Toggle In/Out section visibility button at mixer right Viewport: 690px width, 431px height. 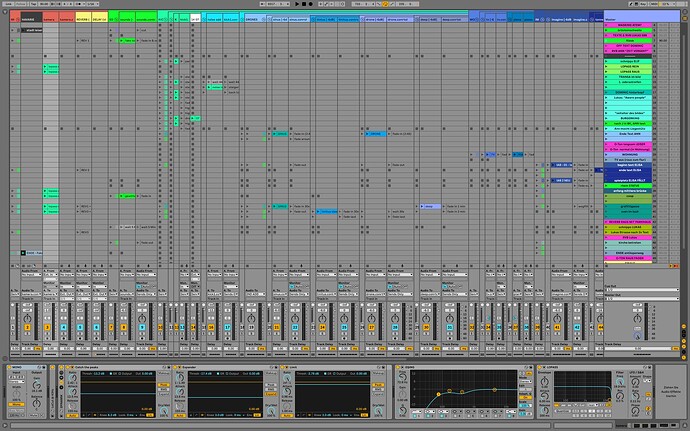click(684, 327)
